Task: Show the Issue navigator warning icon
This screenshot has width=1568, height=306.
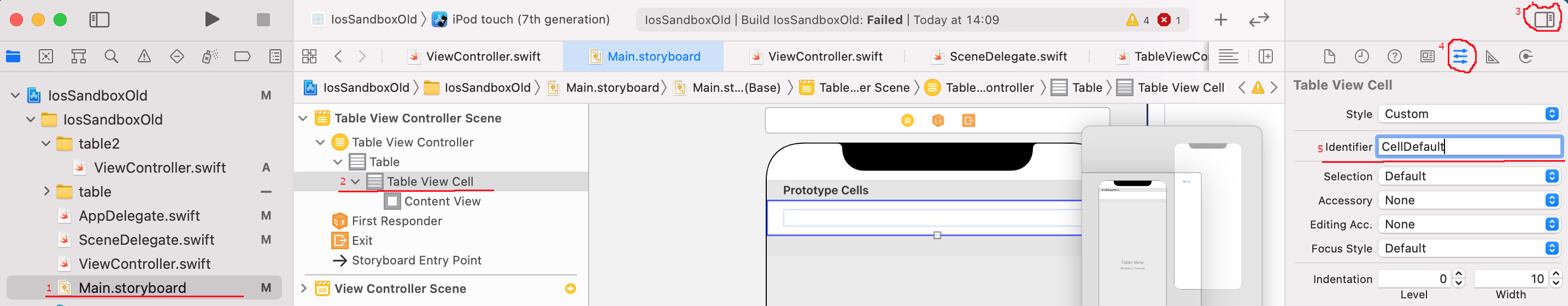Action: [x=144, y=57]
